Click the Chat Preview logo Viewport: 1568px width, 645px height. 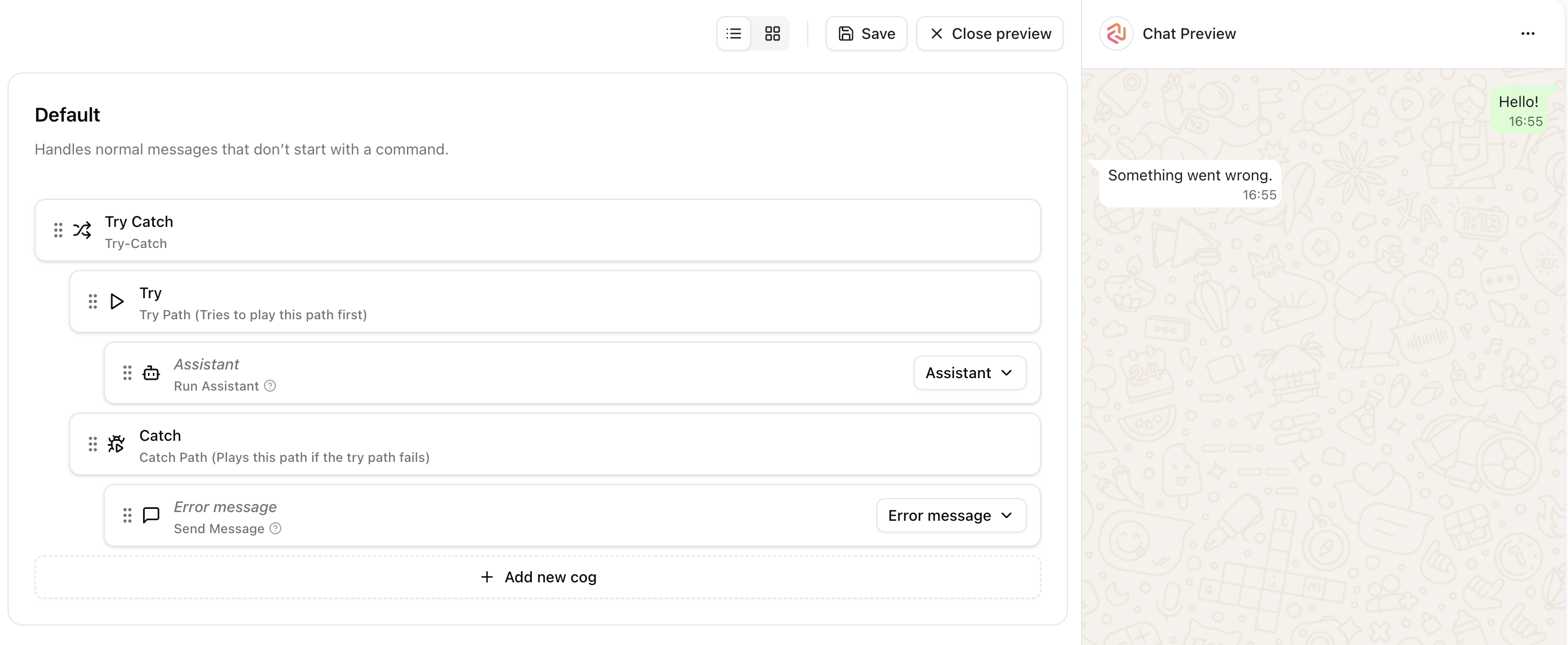coord(1117,33)
